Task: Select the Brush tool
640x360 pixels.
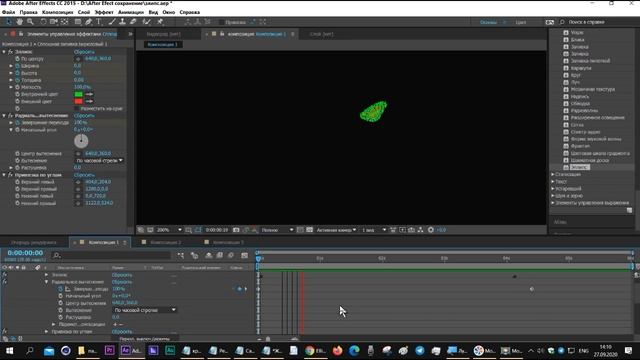Action: point(112,22)
